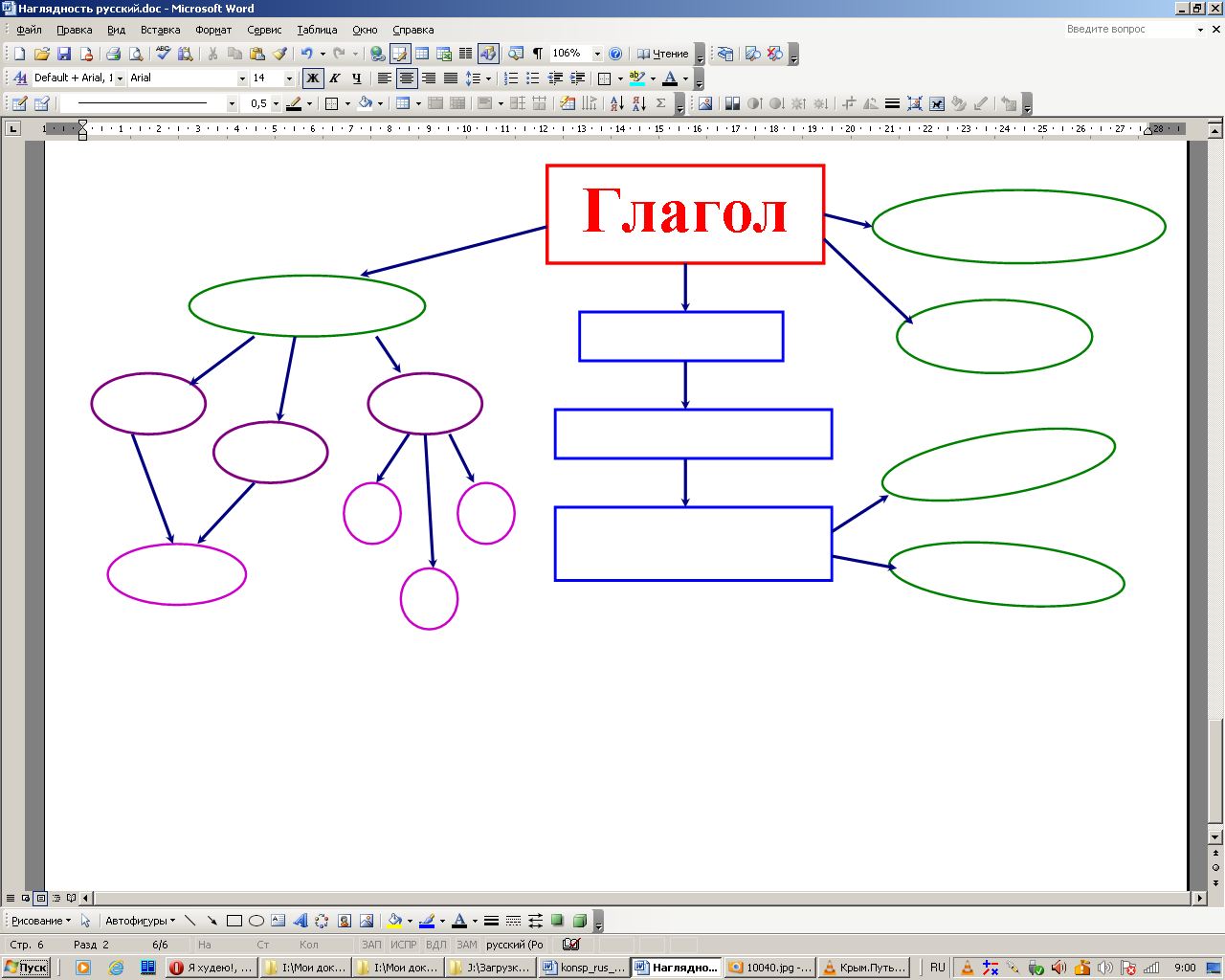Screen dimensions: 1225x980
Task: Create a new blank document
Action: coord(19,55)
